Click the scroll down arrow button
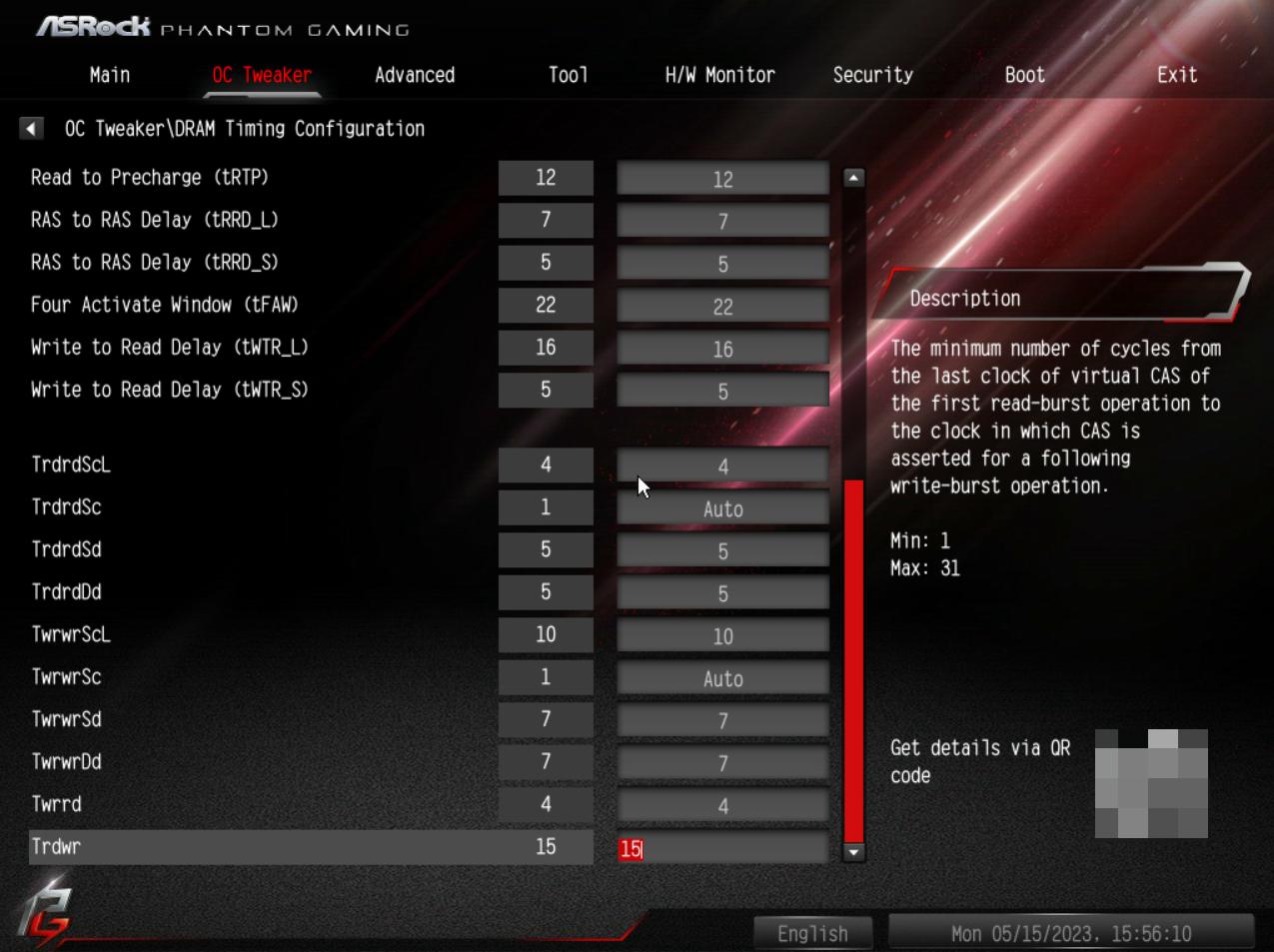 tap(853, 852)
